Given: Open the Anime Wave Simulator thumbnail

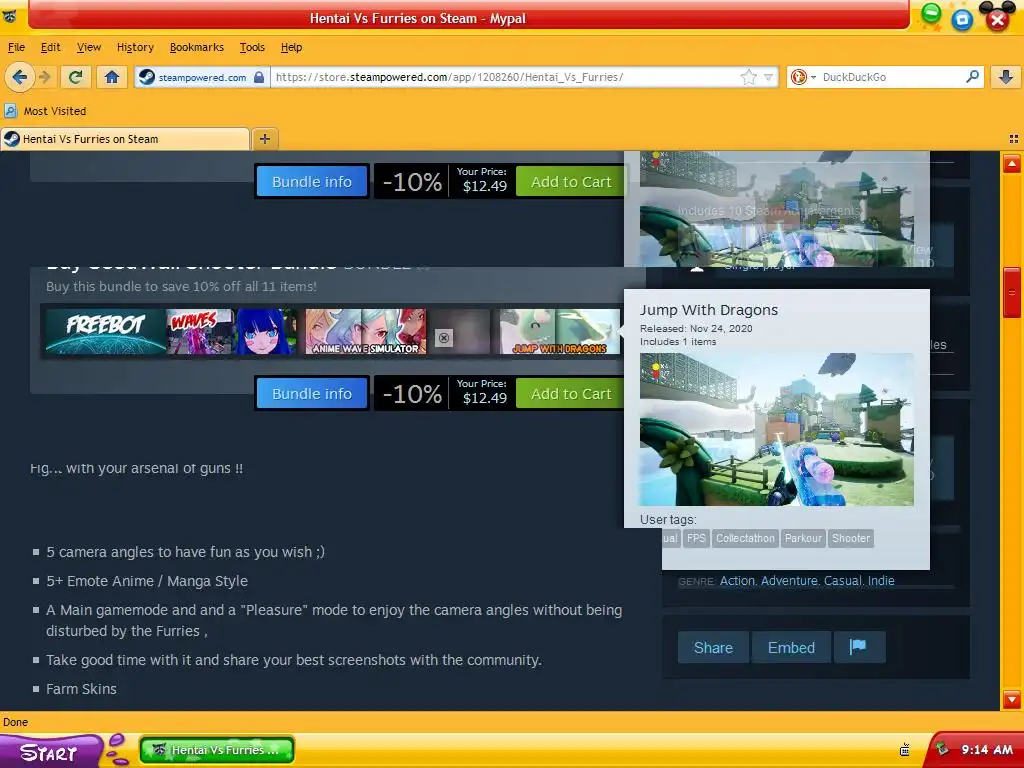Looking at the screenshot, I should (x=366, y=332).
